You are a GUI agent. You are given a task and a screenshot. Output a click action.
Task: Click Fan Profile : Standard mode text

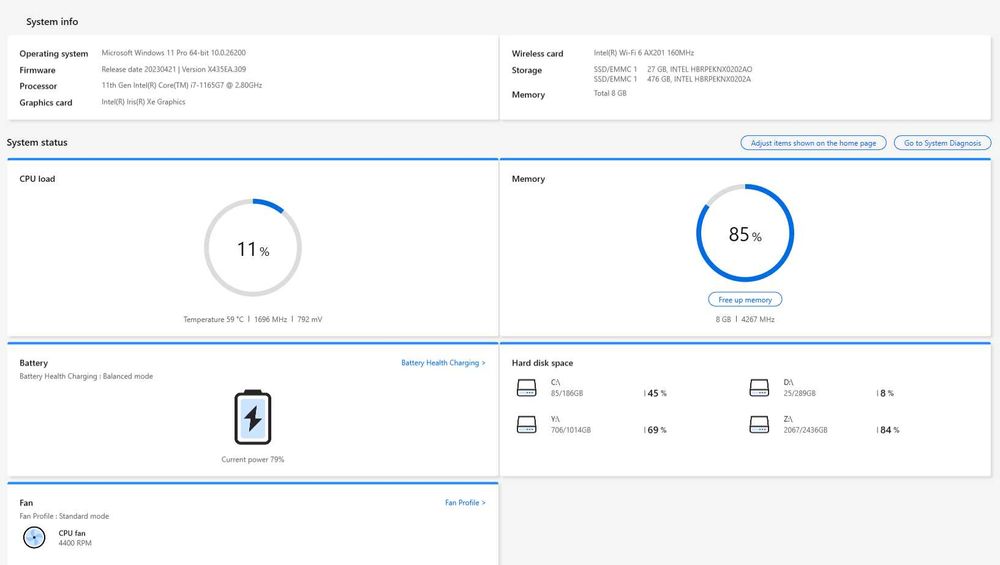pyautogui.click(x=64, y=516)
